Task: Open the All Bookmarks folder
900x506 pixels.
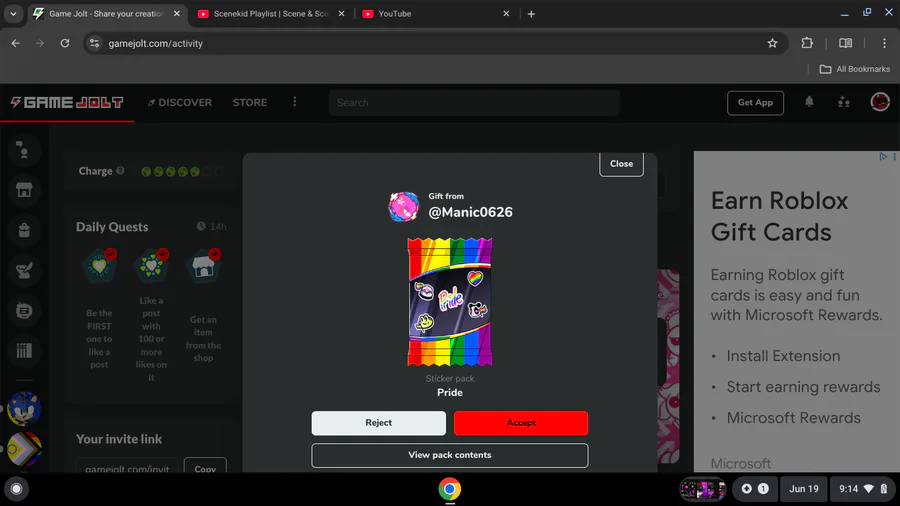Action: (x=855, y=69)
